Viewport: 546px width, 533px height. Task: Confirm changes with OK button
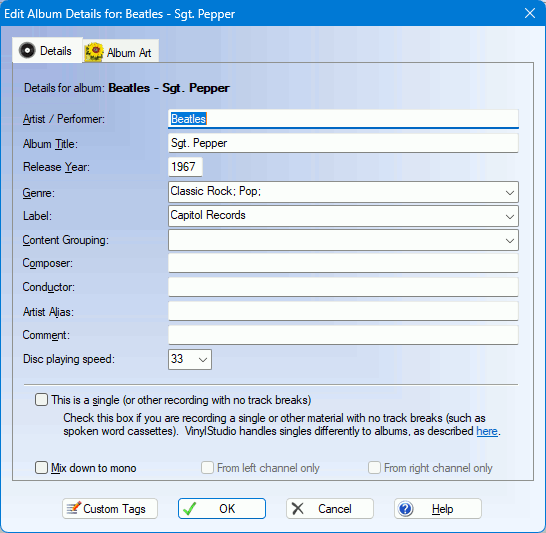click(222, 509)
